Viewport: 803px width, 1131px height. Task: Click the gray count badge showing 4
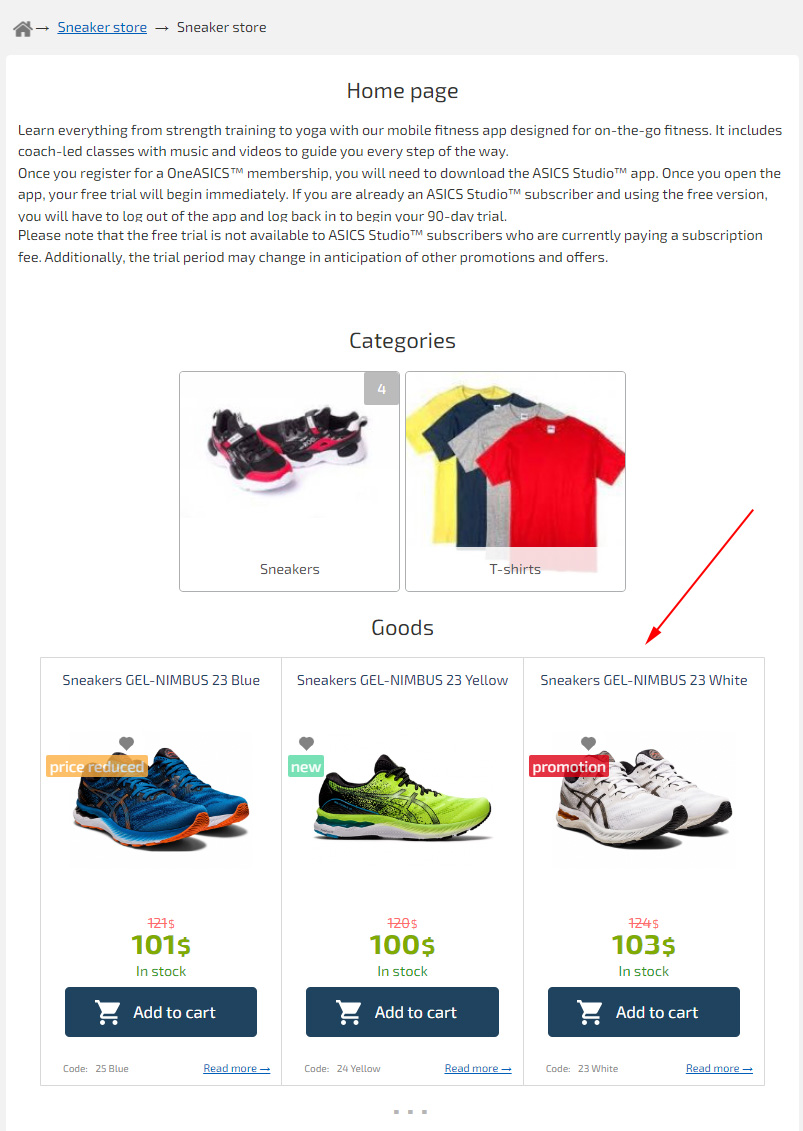click(382, 389)
